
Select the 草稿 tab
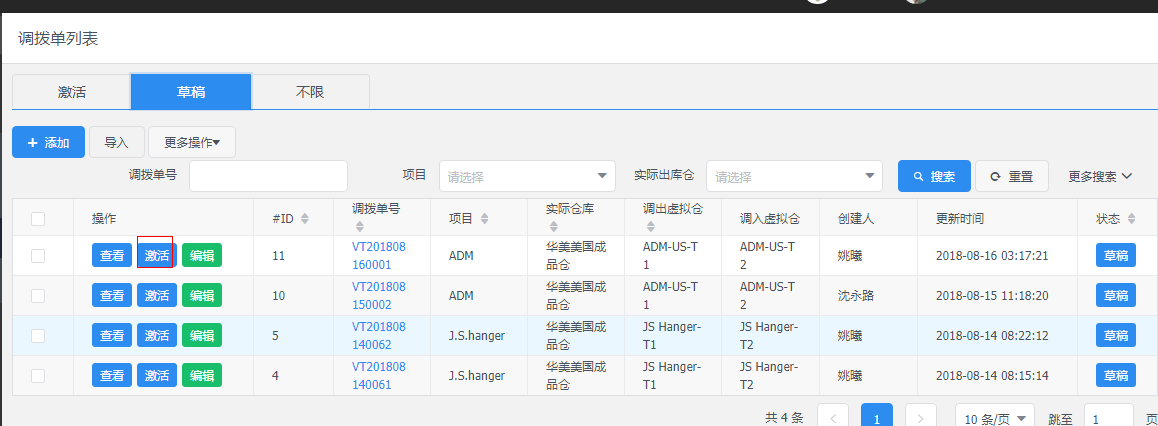(191, 92)
